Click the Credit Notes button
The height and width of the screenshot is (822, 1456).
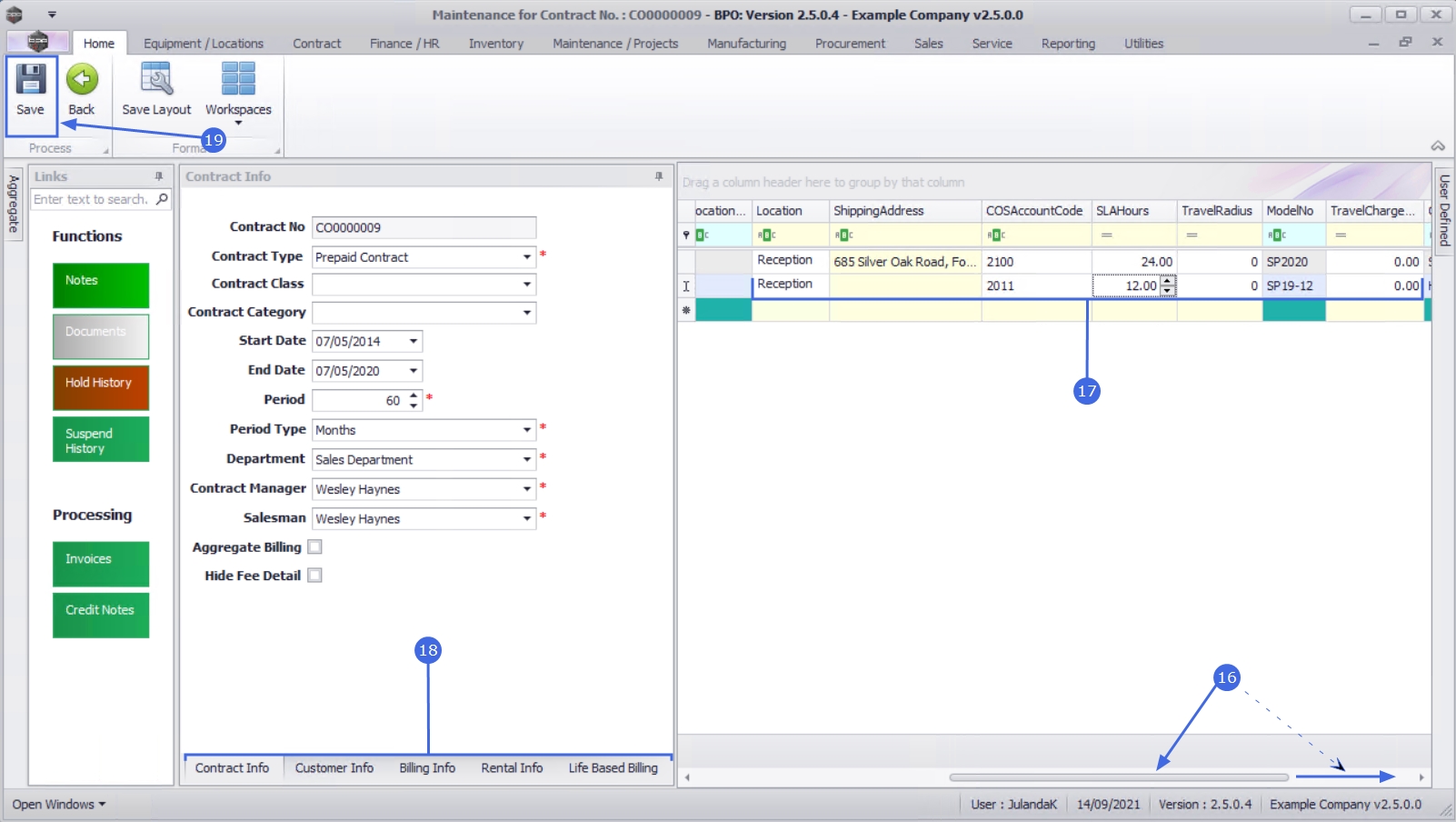101,616
